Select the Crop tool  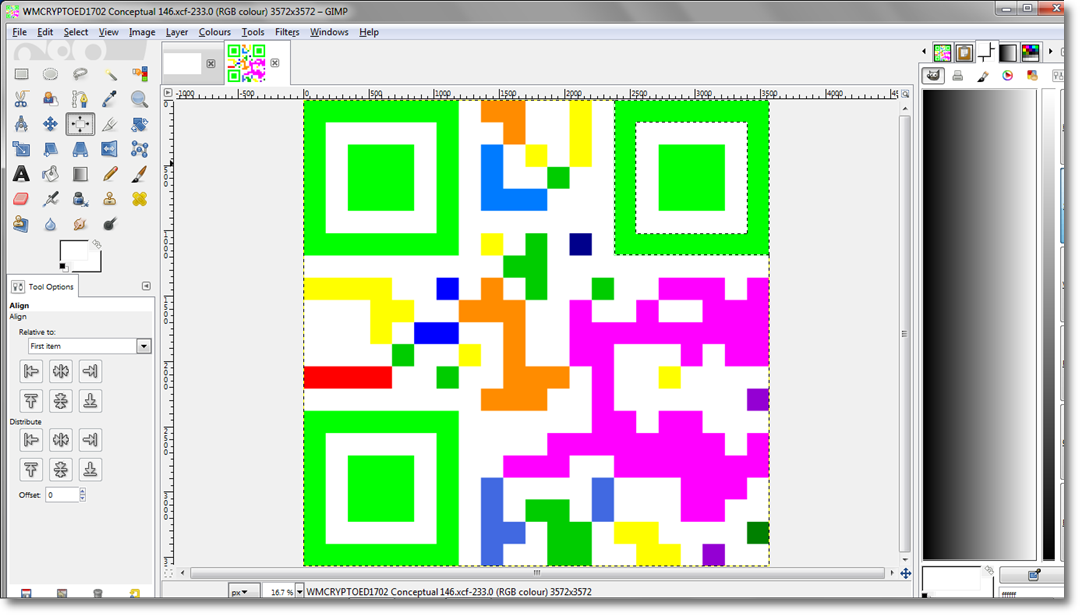click(110, 124)
